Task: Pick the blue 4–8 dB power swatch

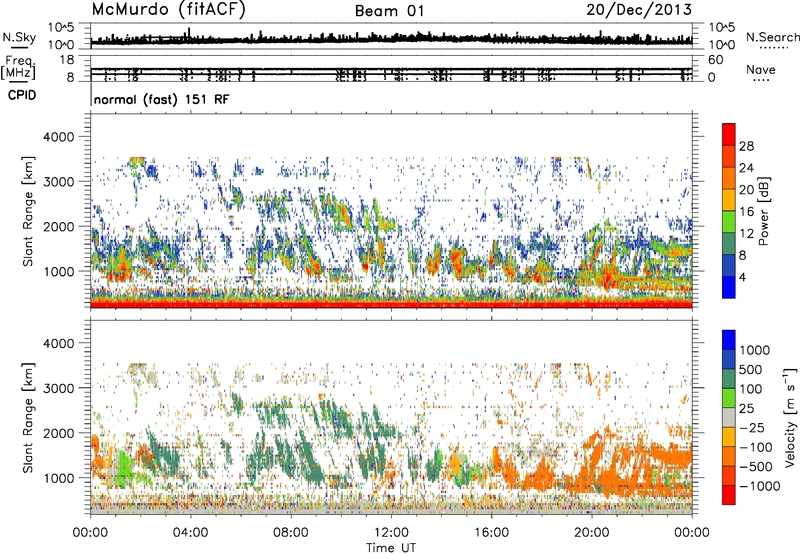Action: click(729, 266)
